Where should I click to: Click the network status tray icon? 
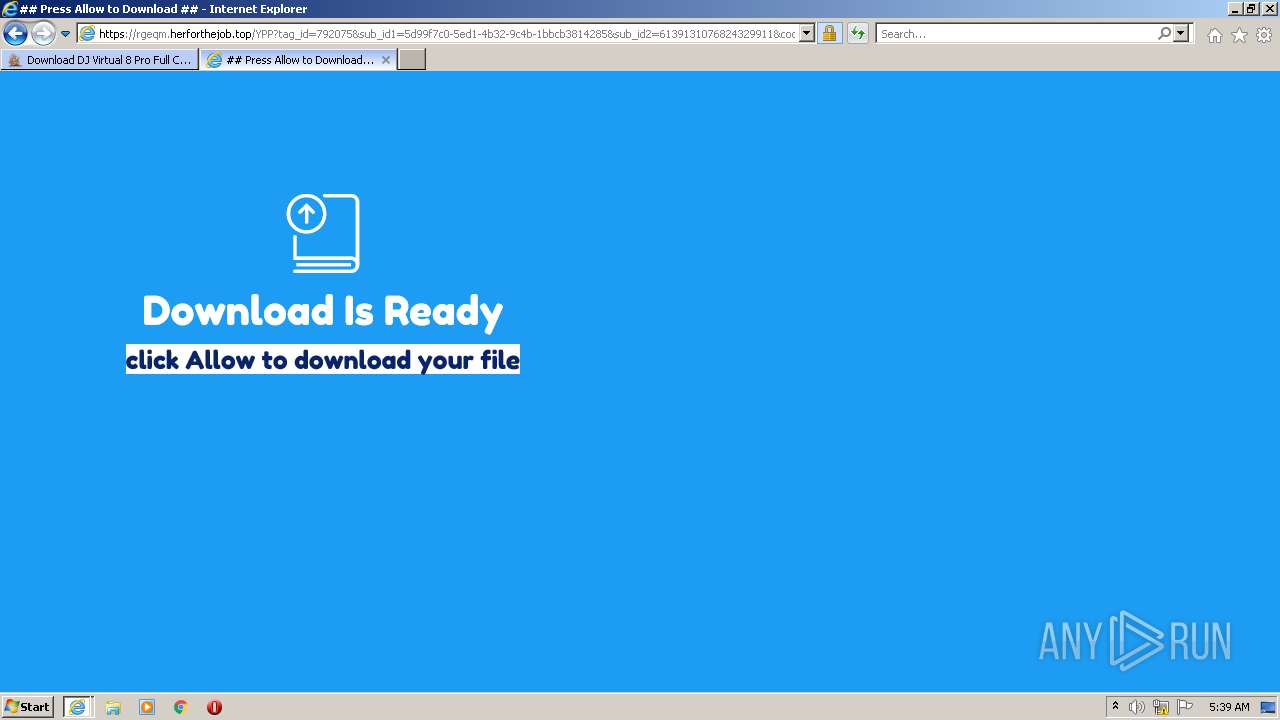tap(1161, 707)
